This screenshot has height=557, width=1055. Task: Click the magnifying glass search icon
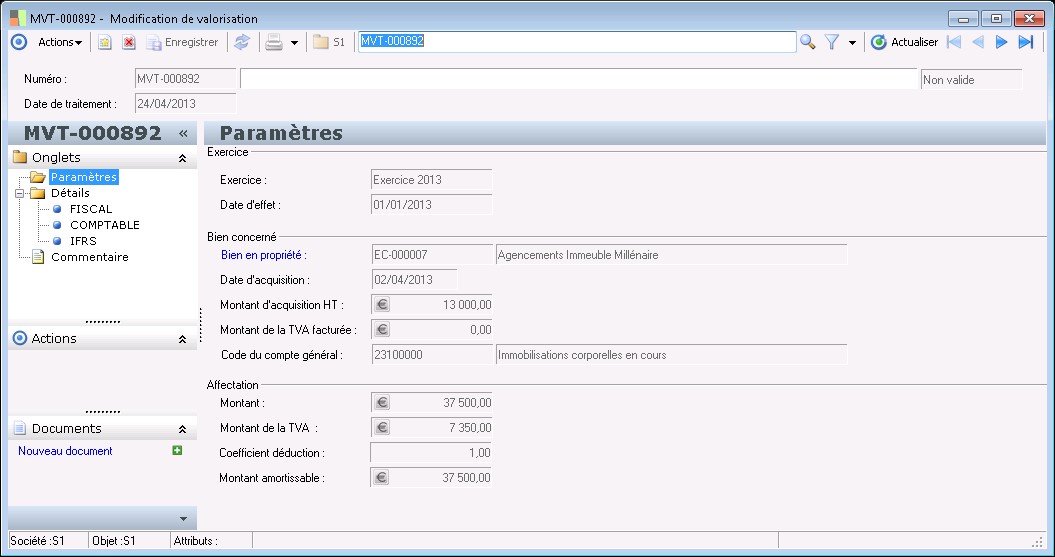807,42
